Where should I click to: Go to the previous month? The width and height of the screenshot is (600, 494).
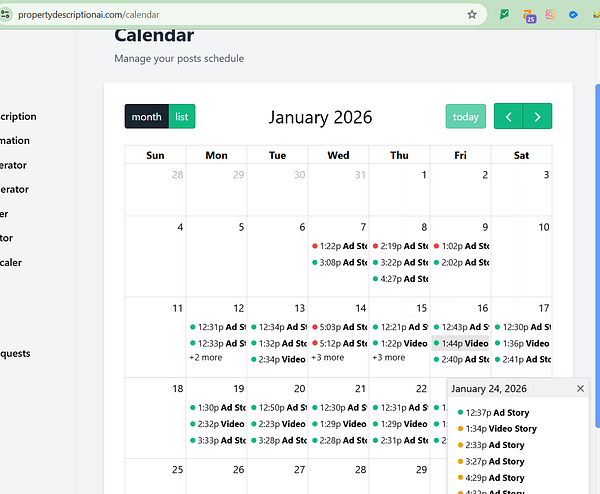508,116
